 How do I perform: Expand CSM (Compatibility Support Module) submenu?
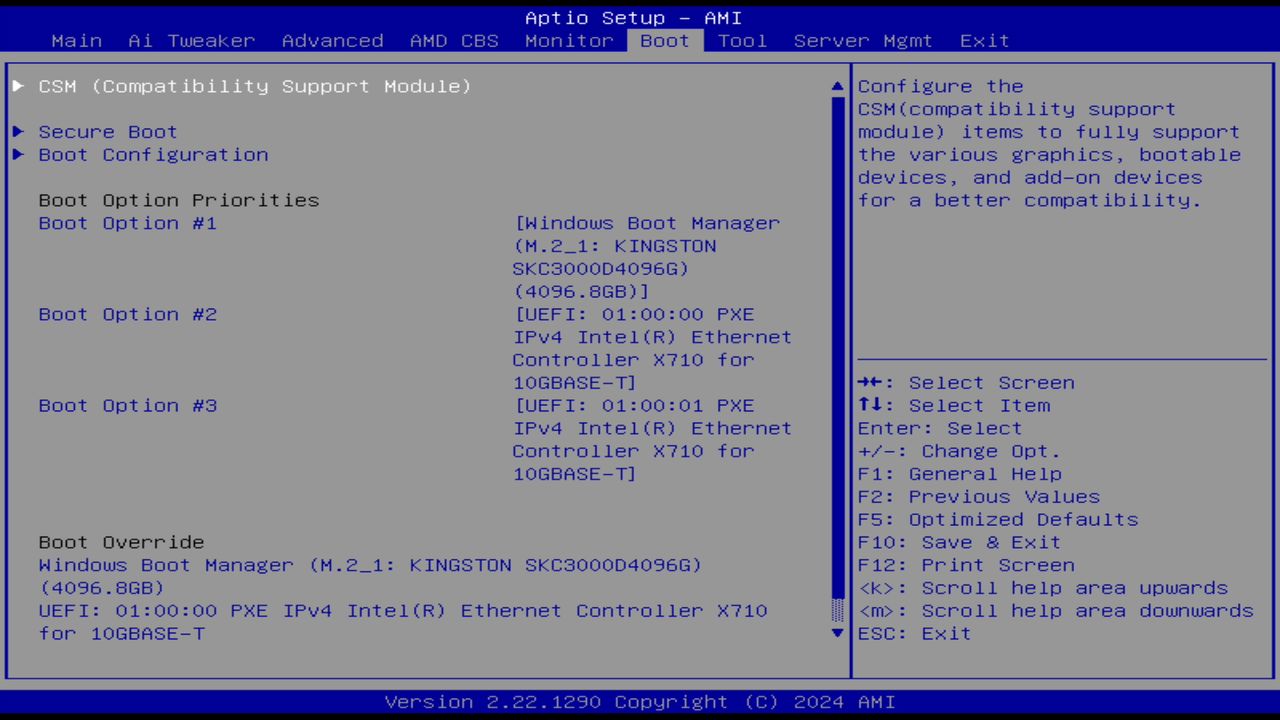coord(255,86)
